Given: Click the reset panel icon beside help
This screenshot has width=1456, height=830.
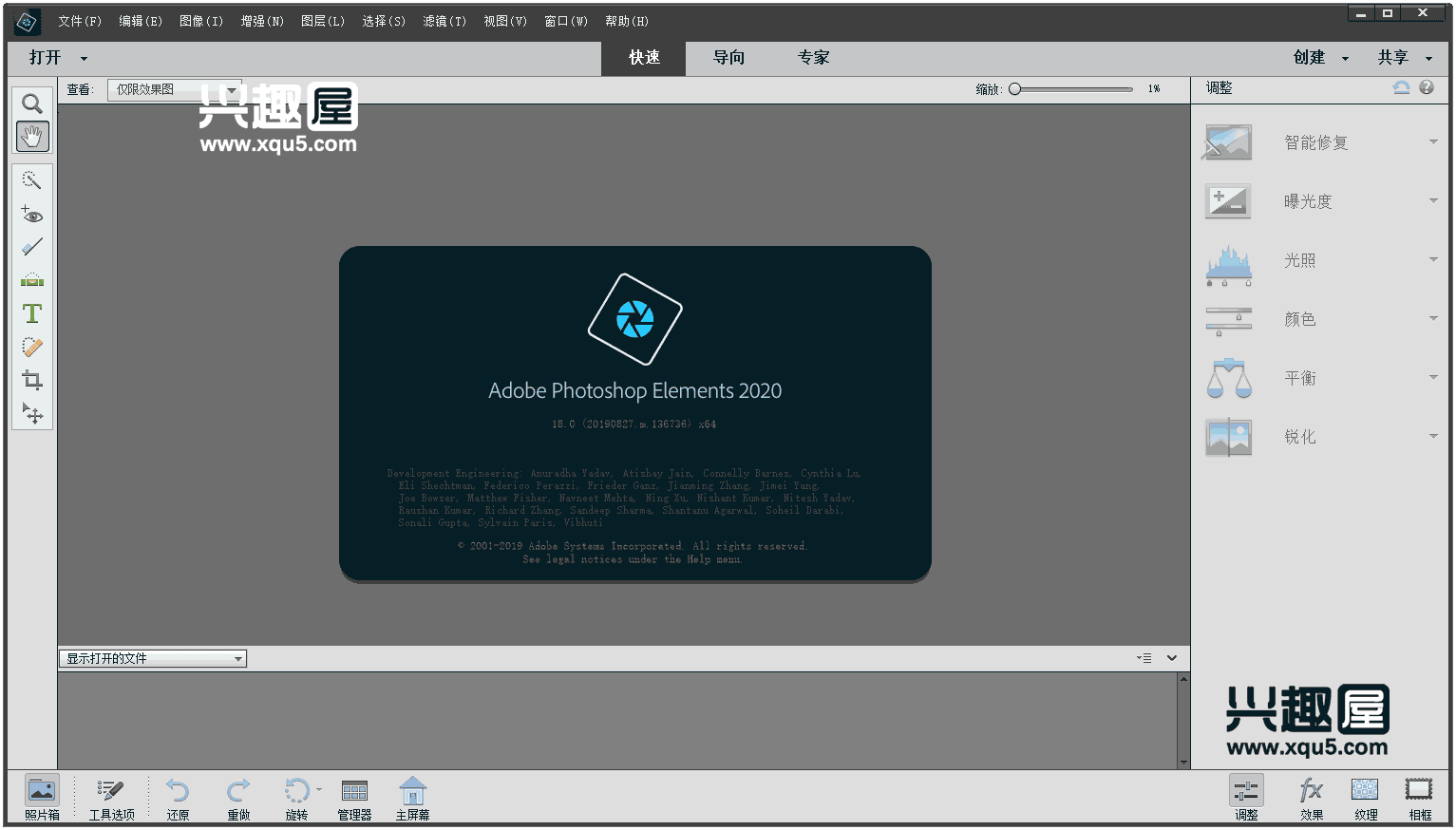Looking at the screenshot, I should [x=1401, y=87].
